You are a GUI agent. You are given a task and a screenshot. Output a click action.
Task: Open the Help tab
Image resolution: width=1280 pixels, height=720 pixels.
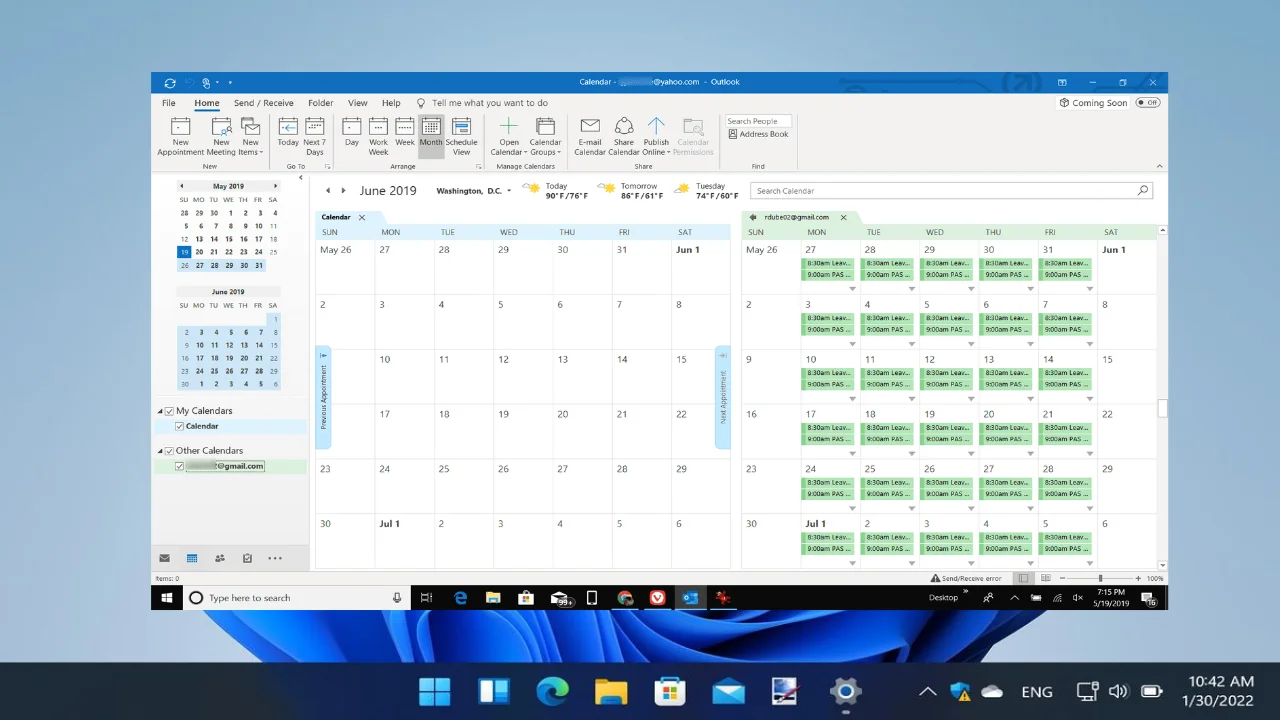pos(391,103)
